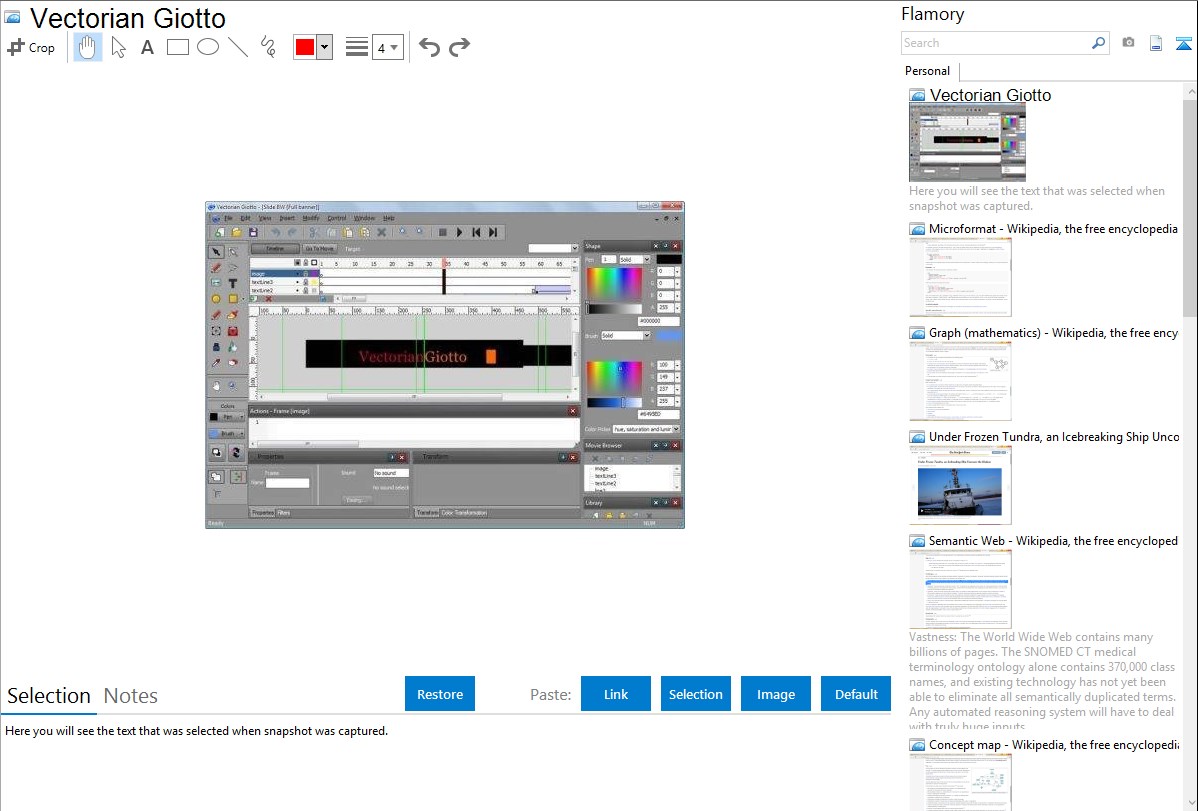Click the gray description under Vectorian Giotto thumbnail
The height and width of the screenshot is (811, 1198).
pyautogui.click(x=1037, y=198)
